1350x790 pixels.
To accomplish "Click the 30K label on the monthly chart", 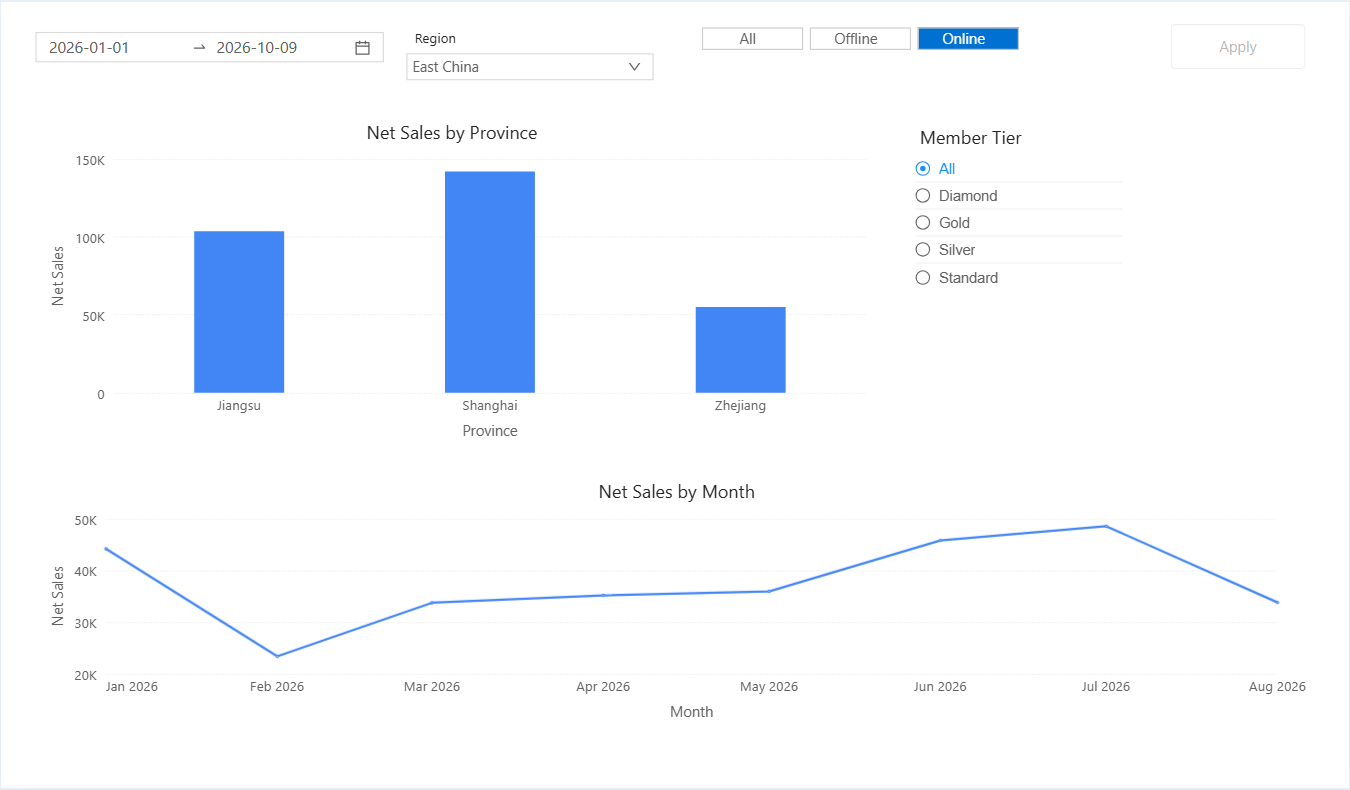I will (85, 624).
